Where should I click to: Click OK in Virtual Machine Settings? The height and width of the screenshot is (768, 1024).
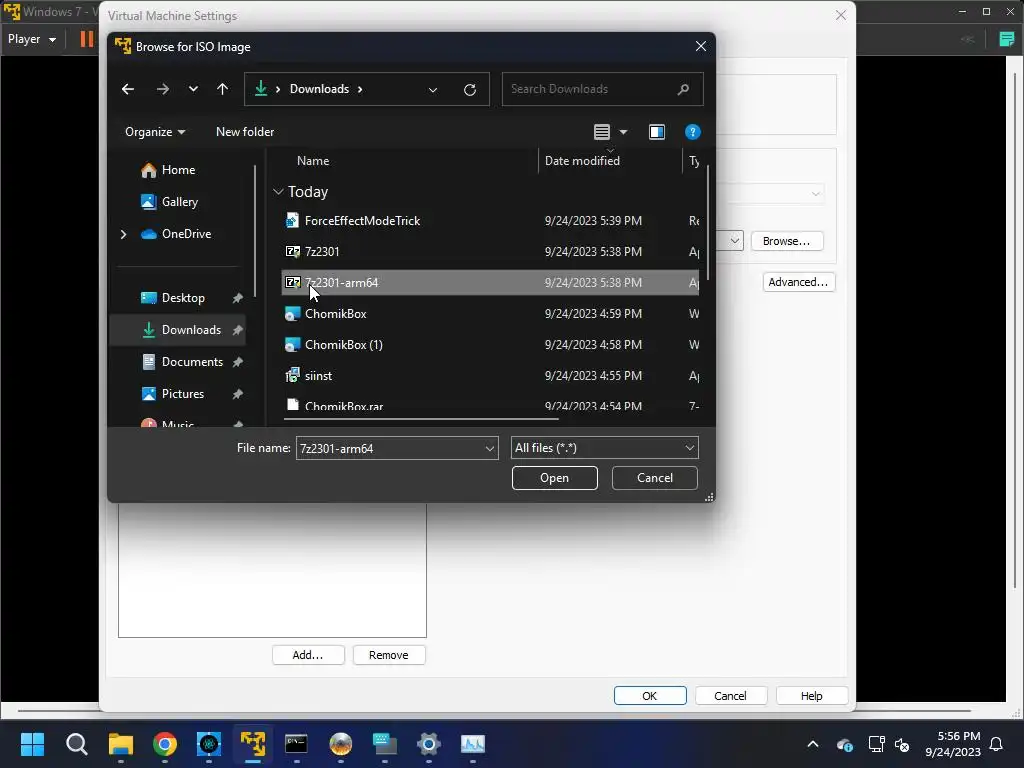pos(650,696)
